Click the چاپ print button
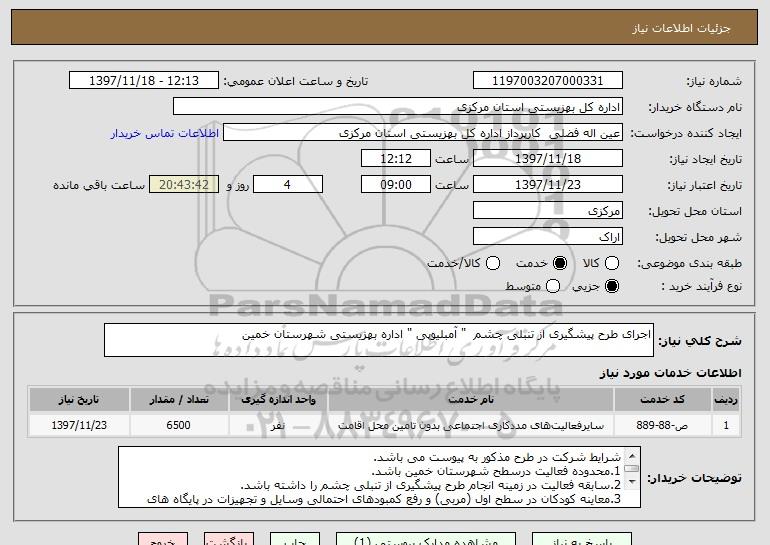Screen dimensions: 770x545 295,539
